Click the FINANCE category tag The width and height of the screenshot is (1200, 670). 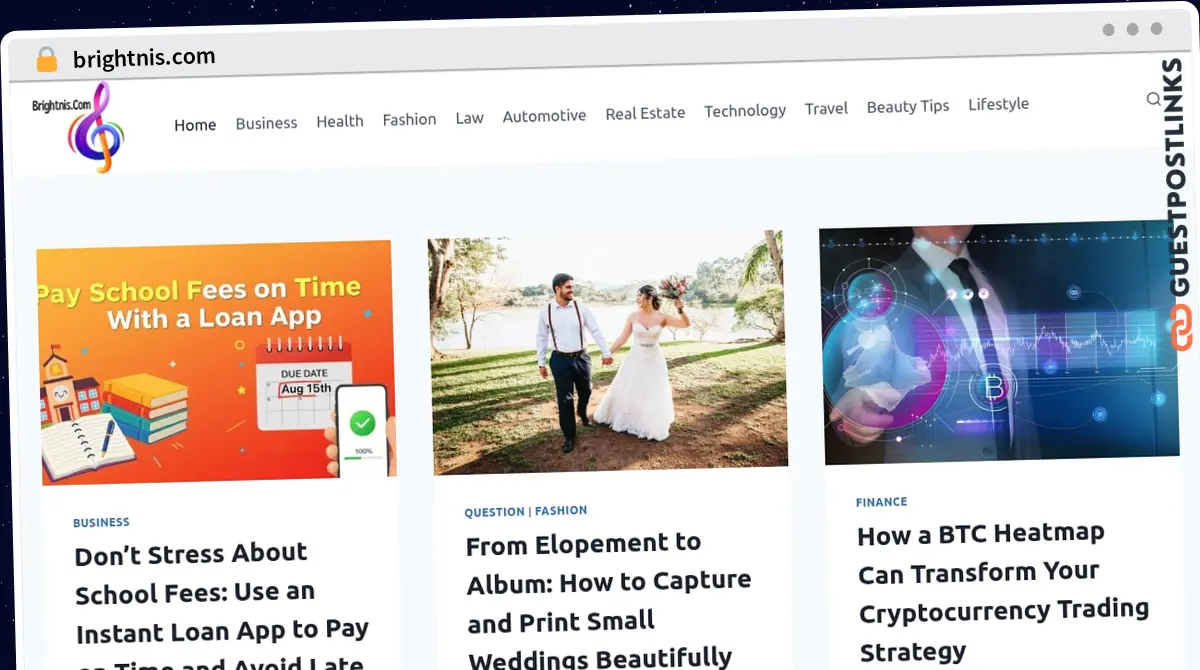[x=882, y=502]
